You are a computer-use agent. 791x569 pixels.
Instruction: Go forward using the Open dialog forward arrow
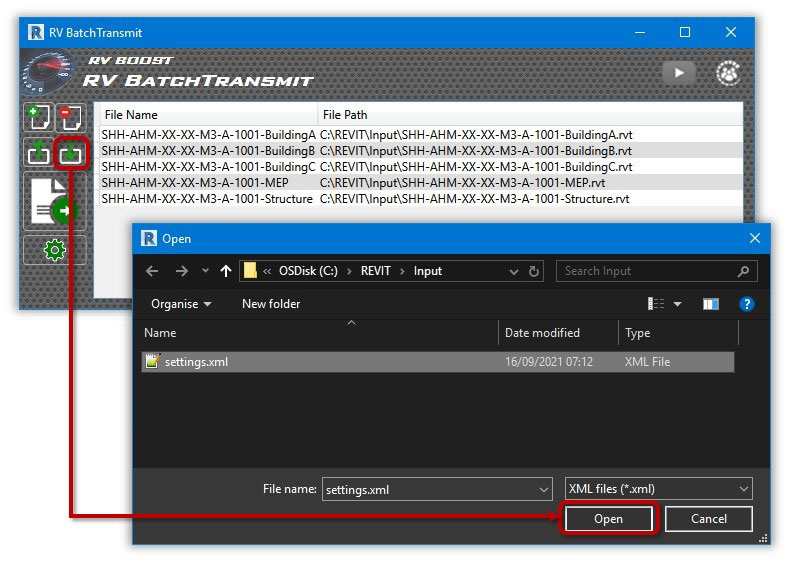click(x=182, y=271)
